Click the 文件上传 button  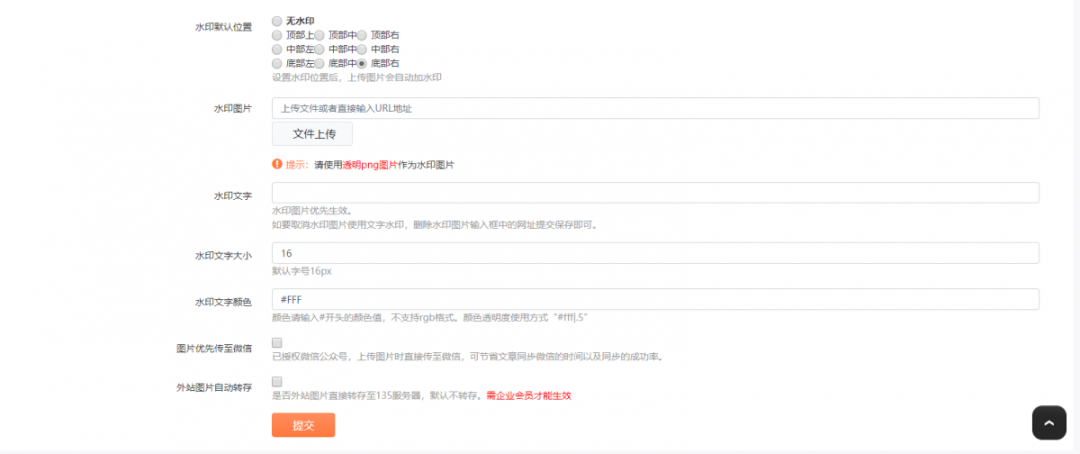(x=312, y=134)
